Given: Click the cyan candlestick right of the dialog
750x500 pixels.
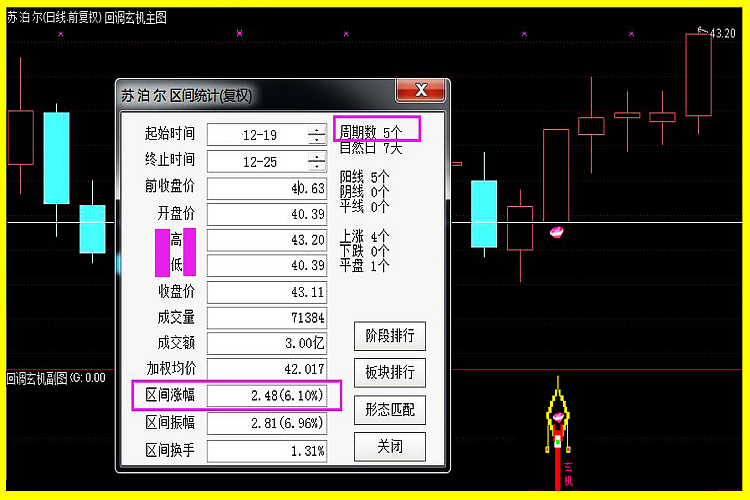Looking at the screenshot, I should click(483, 213).
